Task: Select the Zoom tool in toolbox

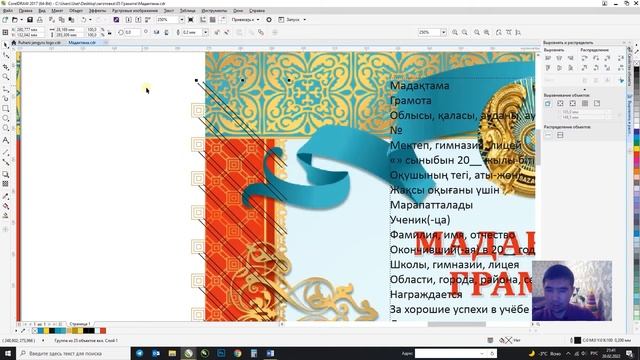Action: 5,77
